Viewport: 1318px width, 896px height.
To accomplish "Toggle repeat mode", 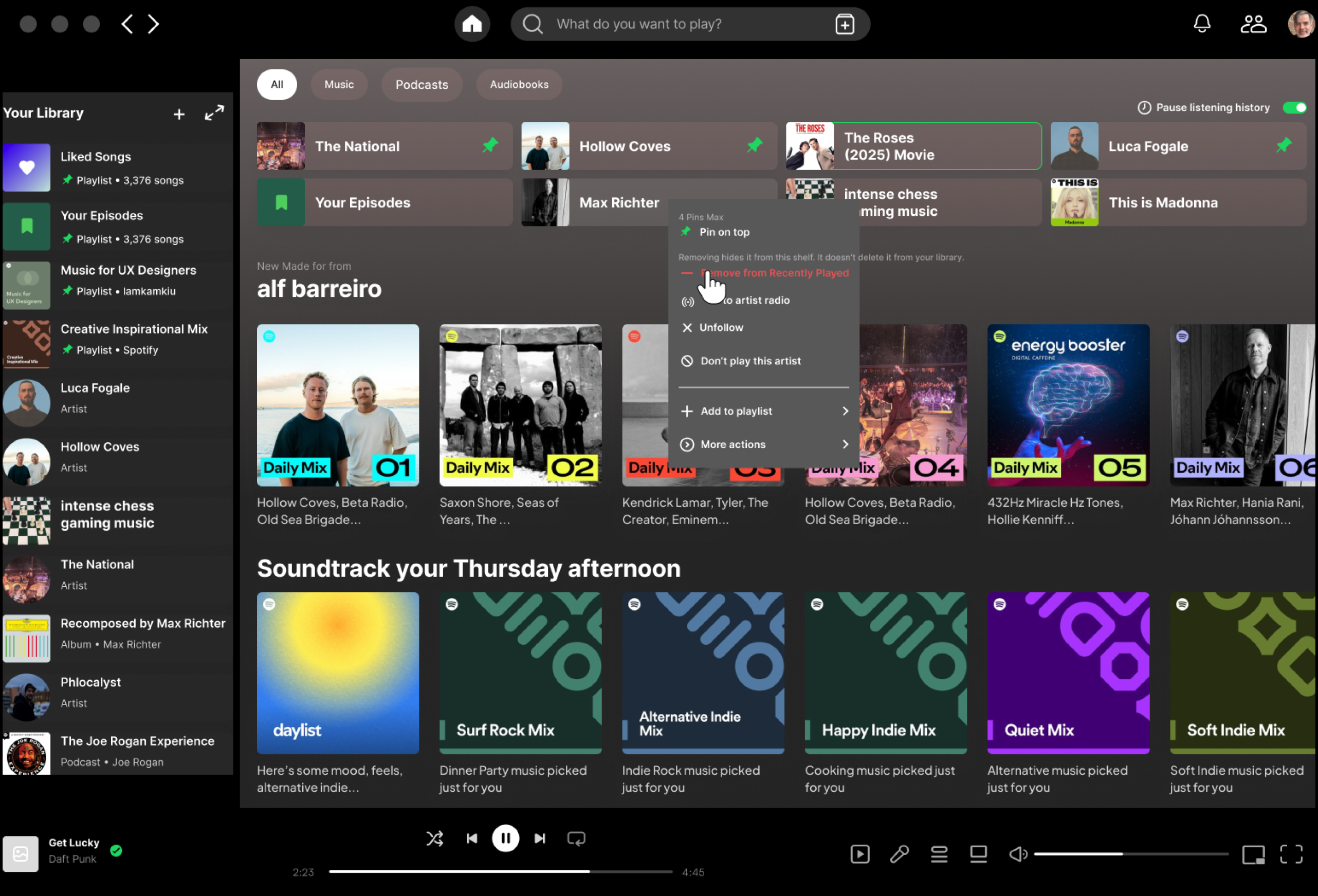I will pos(576,838).
